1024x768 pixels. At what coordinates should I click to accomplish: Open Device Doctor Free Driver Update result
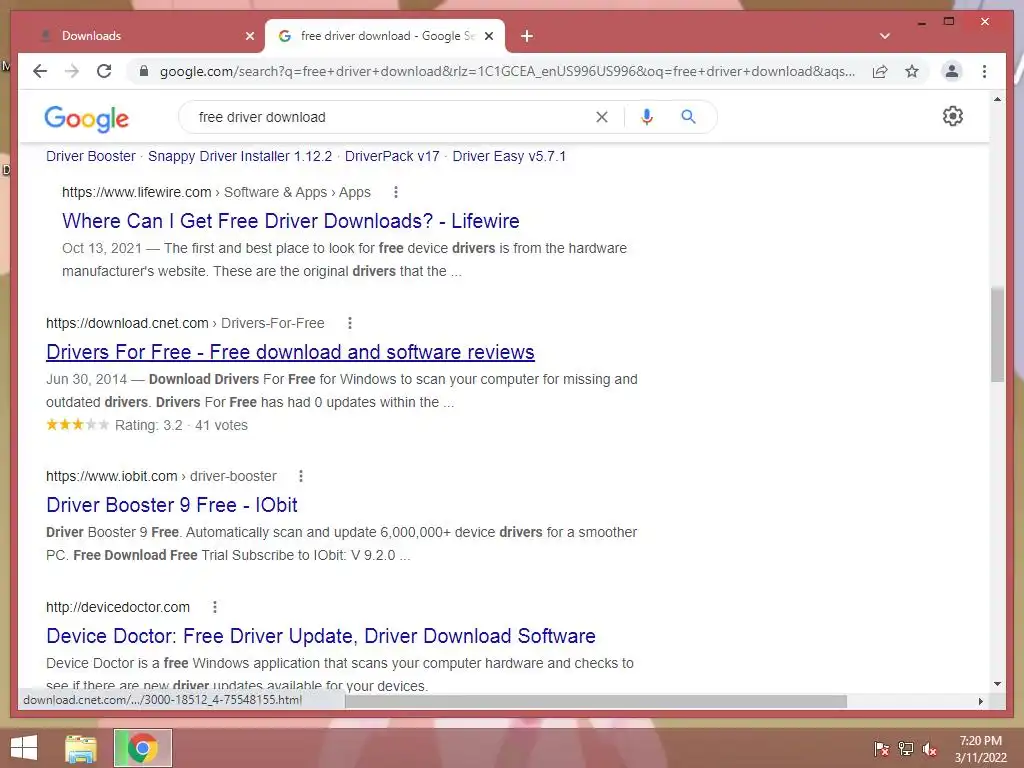point(321,635)
